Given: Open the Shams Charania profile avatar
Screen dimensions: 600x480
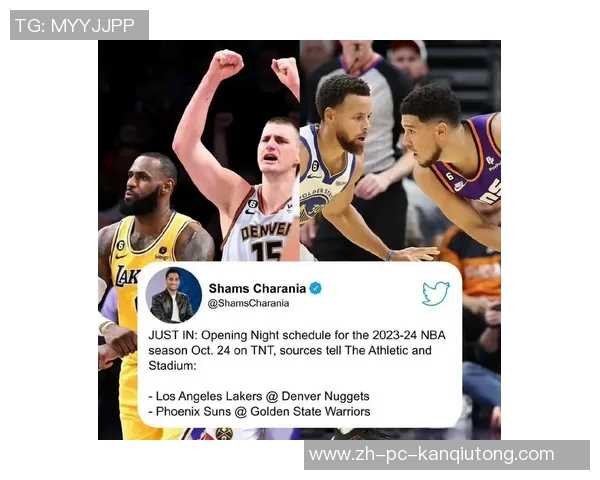Looking at the screenshot, I should [173, 295].
